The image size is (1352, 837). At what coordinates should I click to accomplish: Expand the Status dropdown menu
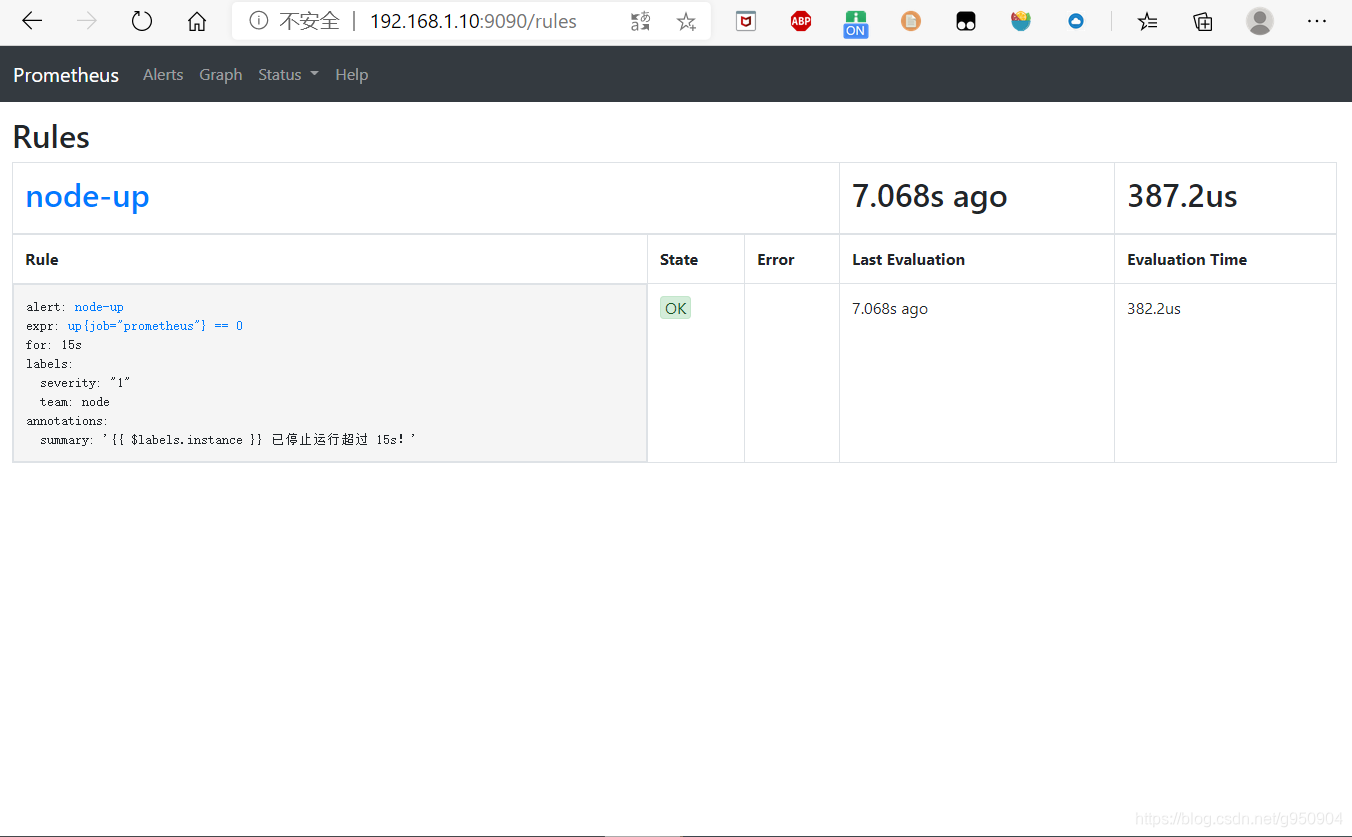point(288,75)
